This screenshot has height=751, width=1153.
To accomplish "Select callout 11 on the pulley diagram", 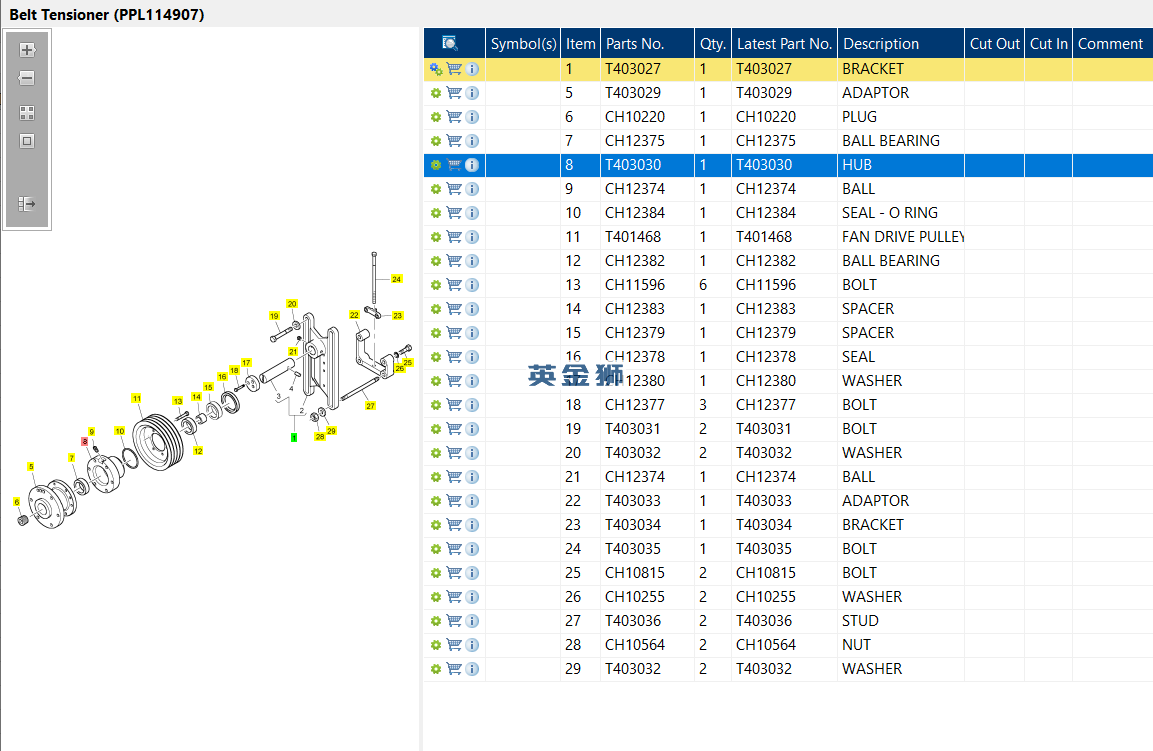I will coord(137,398).
